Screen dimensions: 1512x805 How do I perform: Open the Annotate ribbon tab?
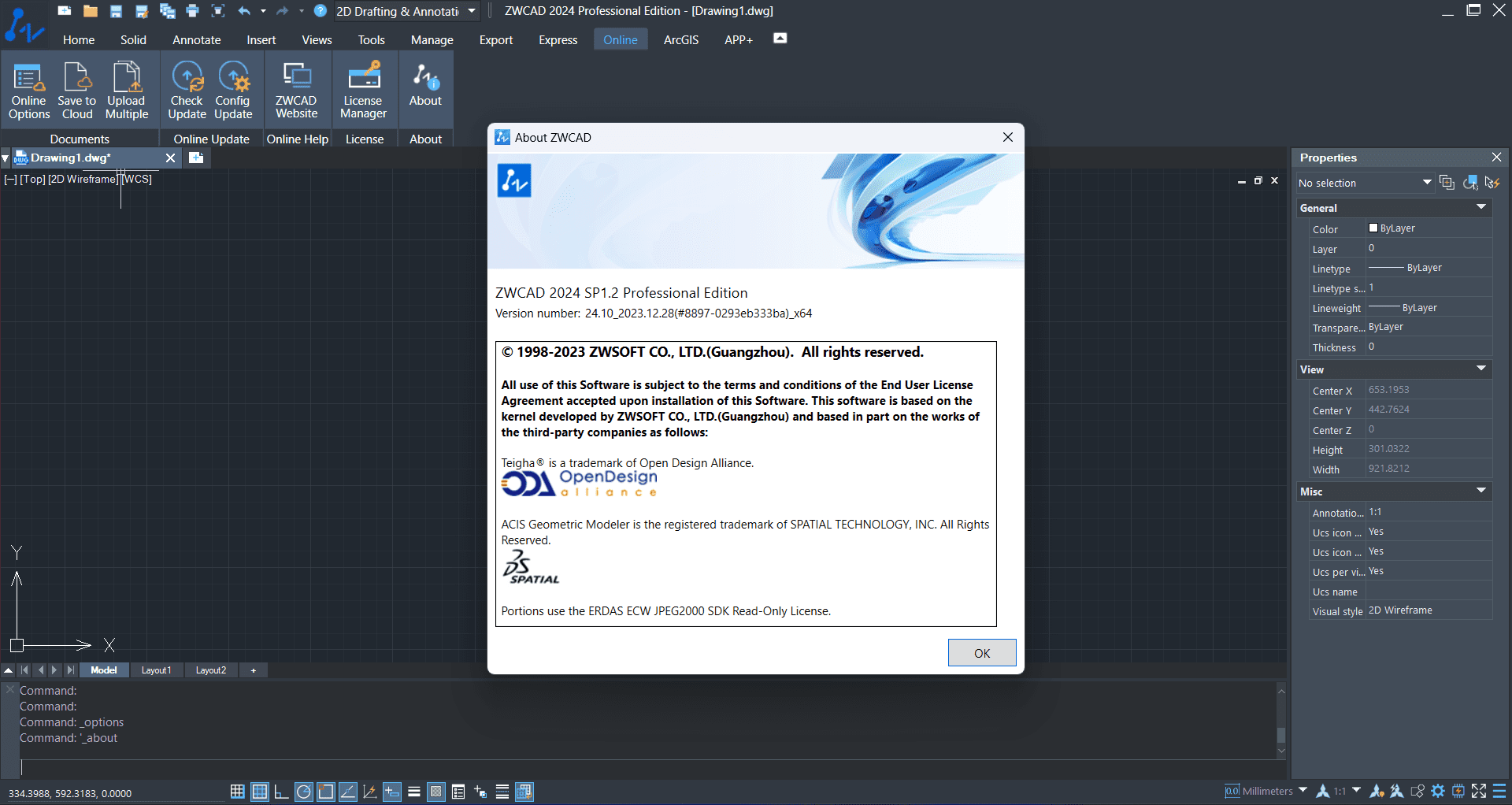[x=197, y=39]
